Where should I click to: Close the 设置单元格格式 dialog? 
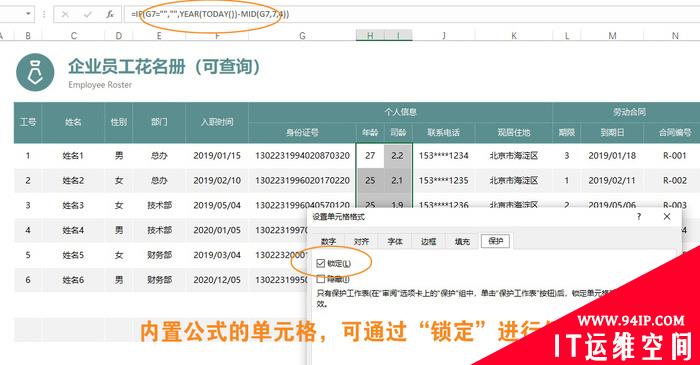coord(667,216)
